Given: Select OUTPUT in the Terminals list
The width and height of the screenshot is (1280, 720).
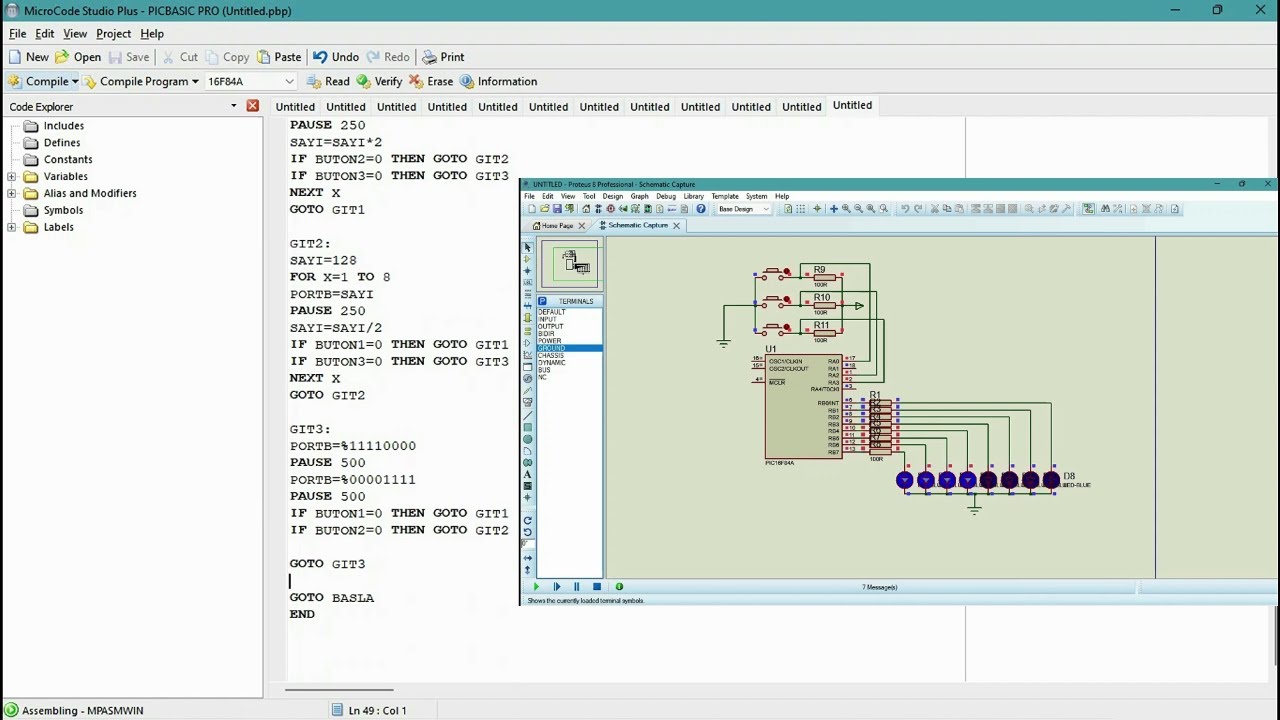Looking at the screenshot, I should 551,326.
